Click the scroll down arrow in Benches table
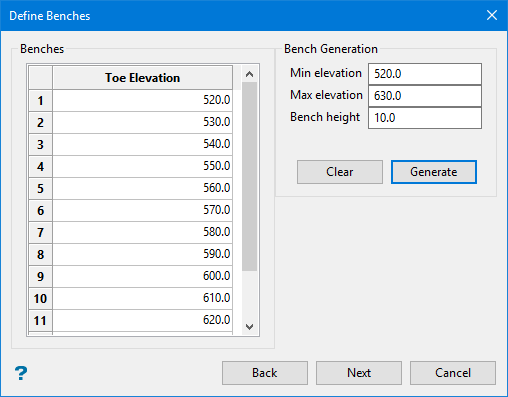This screenshot has height=397, width=508. pos(249,327)
